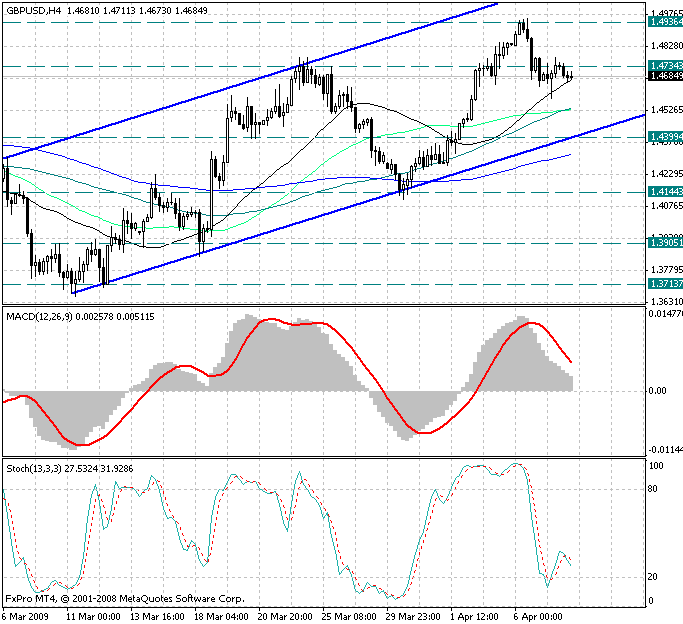The height and width of the screenshot is (624, 683).
Task: Click the Stochastic 20 level axis value
Action: click(x=652, y=577)
